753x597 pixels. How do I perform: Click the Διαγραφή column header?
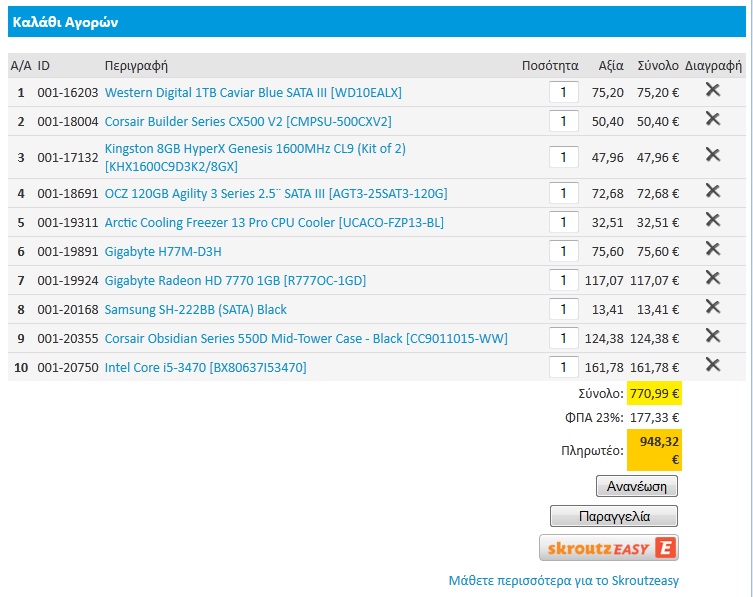click(713, 66)
